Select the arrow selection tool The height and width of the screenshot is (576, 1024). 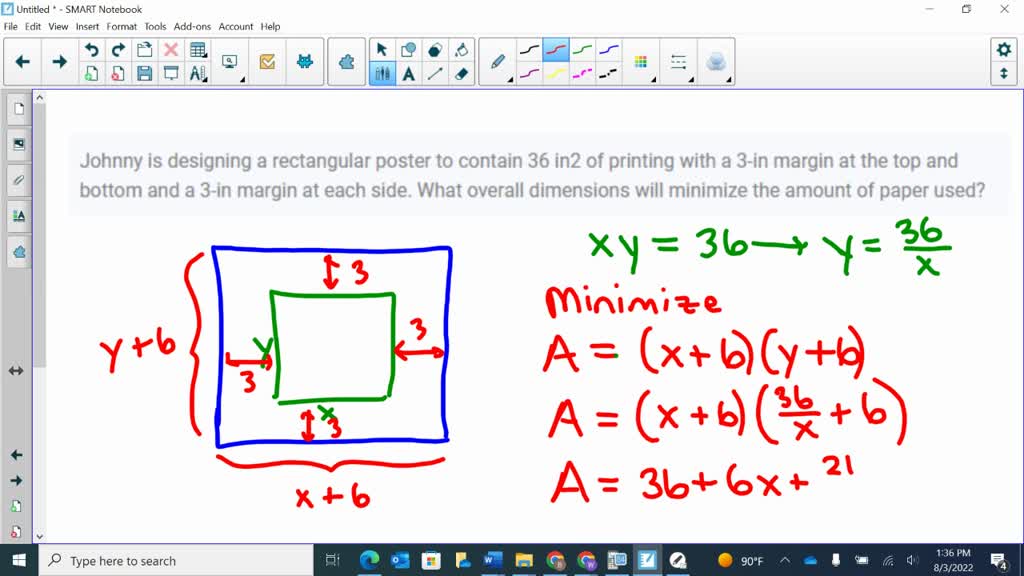point(383,48)
